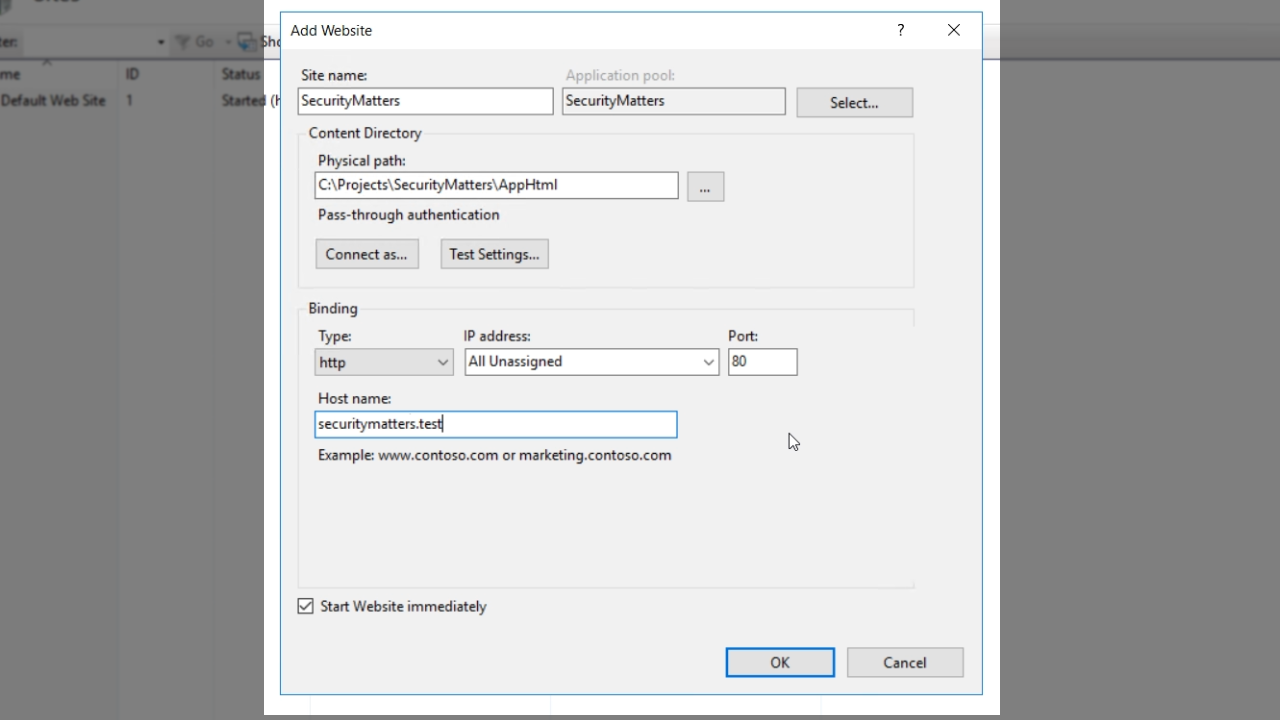
Task: Cancel the Add Website dialog
Action: pos(905,662)
